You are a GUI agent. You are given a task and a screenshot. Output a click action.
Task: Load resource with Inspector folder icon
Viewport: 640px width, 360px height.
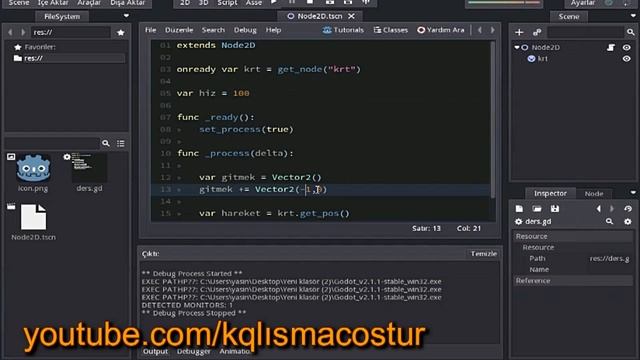[537, 209]
